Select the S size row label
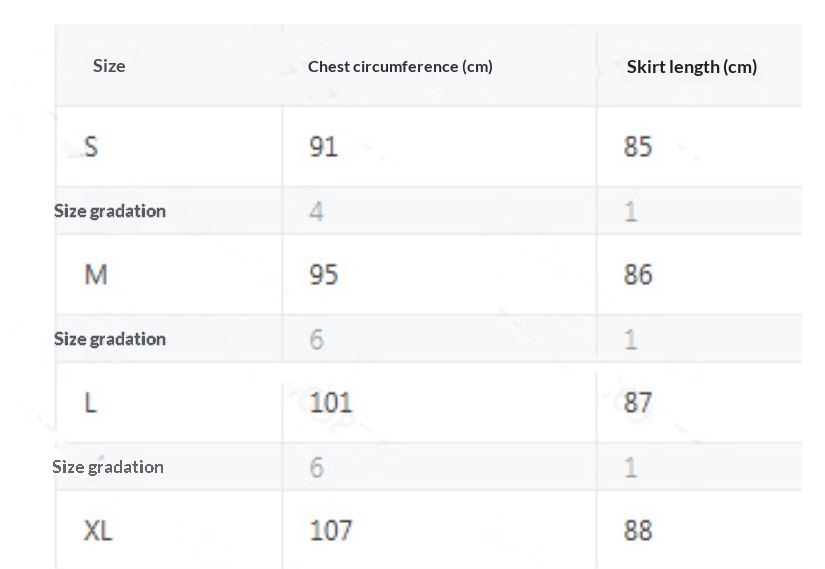This screenshot has height=569, width=825. click(x=91, y=147)
